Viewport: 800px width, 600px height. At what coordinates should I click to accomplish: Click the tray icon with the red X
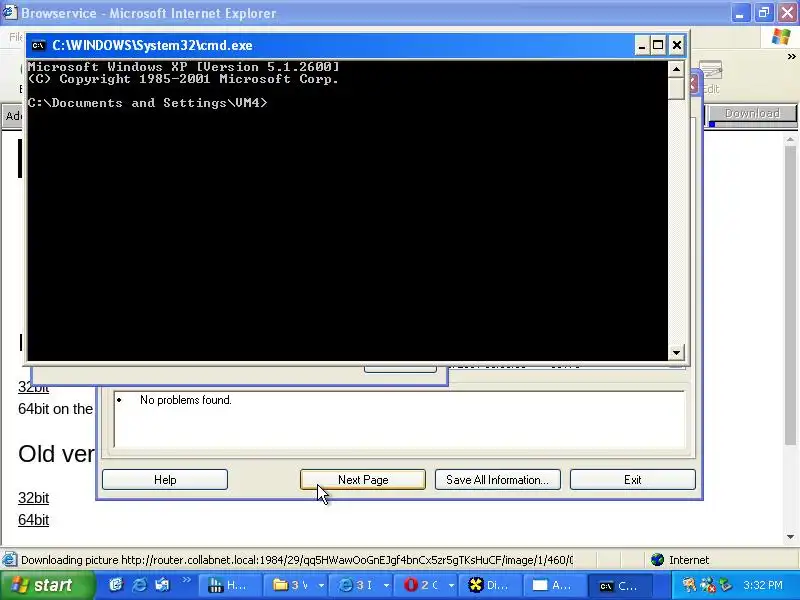(708, 585)
